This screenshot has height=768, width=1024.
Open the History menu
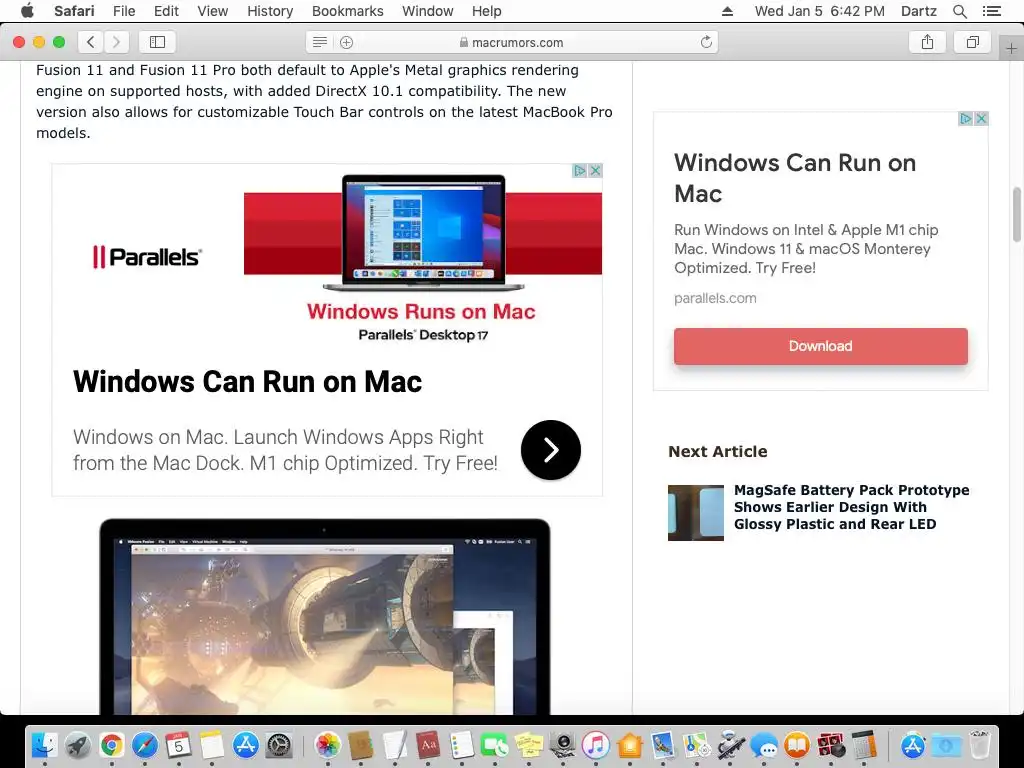click(270, 11)
